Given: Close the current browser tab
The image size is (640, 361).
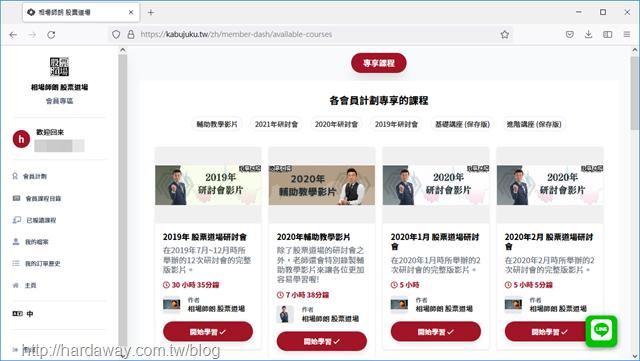Looking at the screenshot, I should point(131,12).
